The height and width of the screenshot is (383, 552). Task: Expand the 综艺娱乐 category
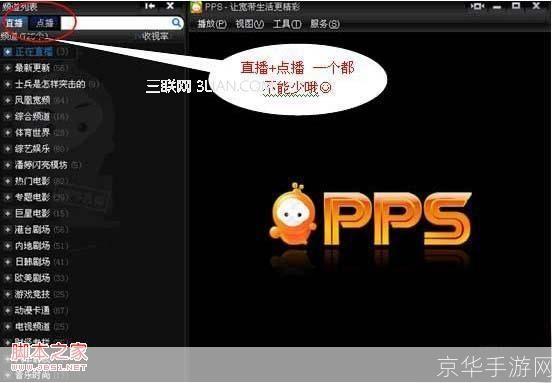7,149
